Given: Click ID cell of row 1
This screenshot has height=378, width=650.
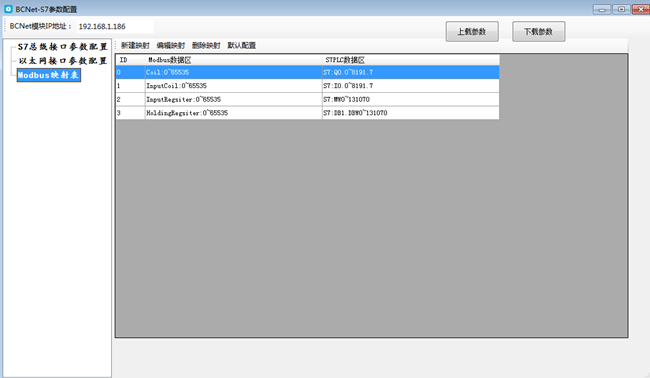Looking at the screenshot, I should 131,86.
